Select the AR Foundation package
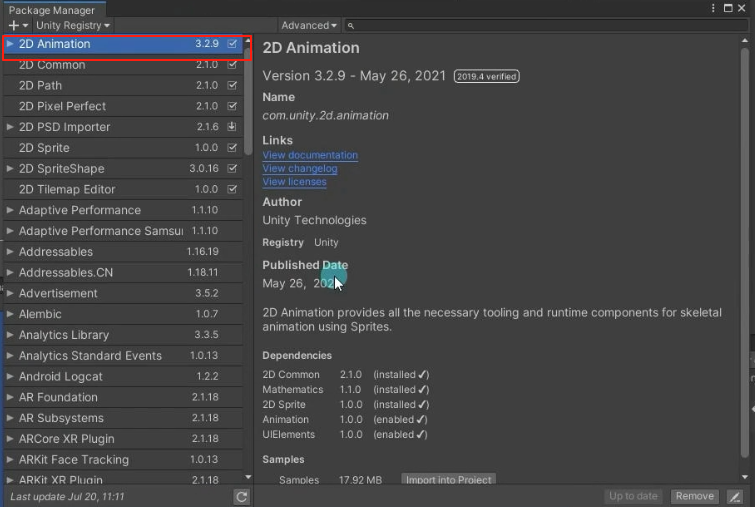Viewport: 755px width, 507px height. (123, 397)
